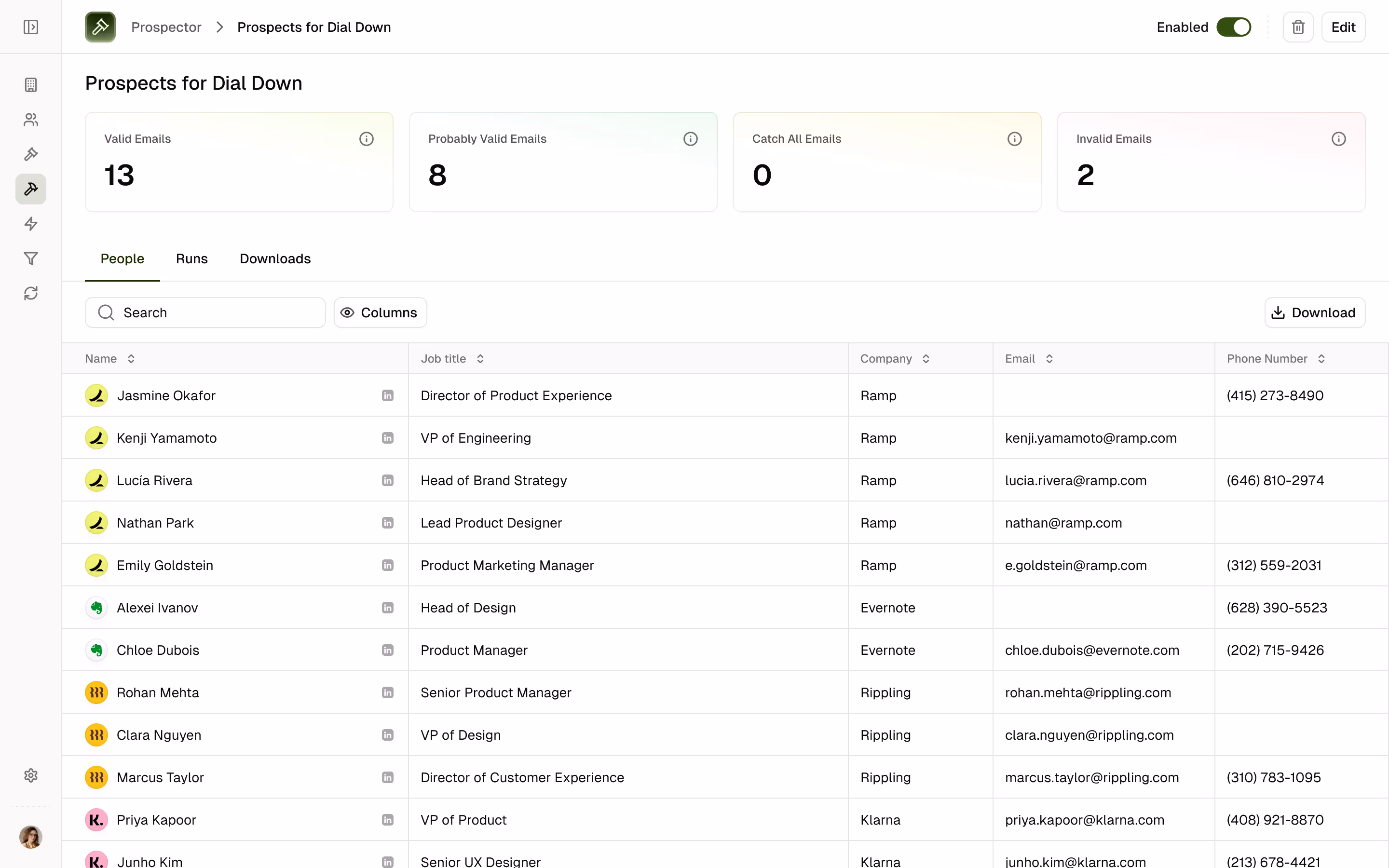Screen dimensions: 1389x868
Task: Disable the Enabled toggle switch
Action: (1233, 27)
